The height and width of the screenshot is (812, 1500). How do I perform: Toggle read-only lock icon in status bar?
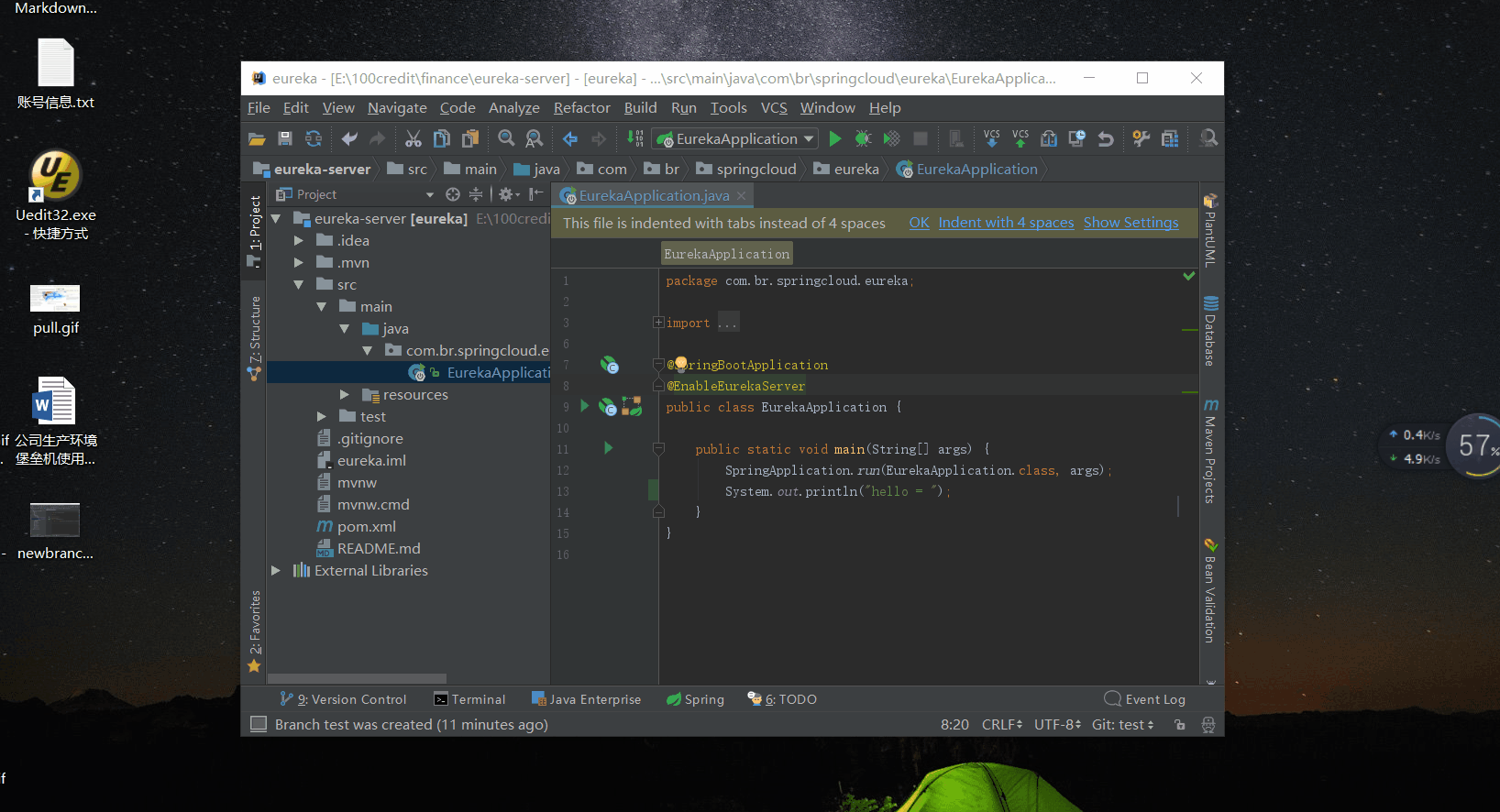(1180, 725)
